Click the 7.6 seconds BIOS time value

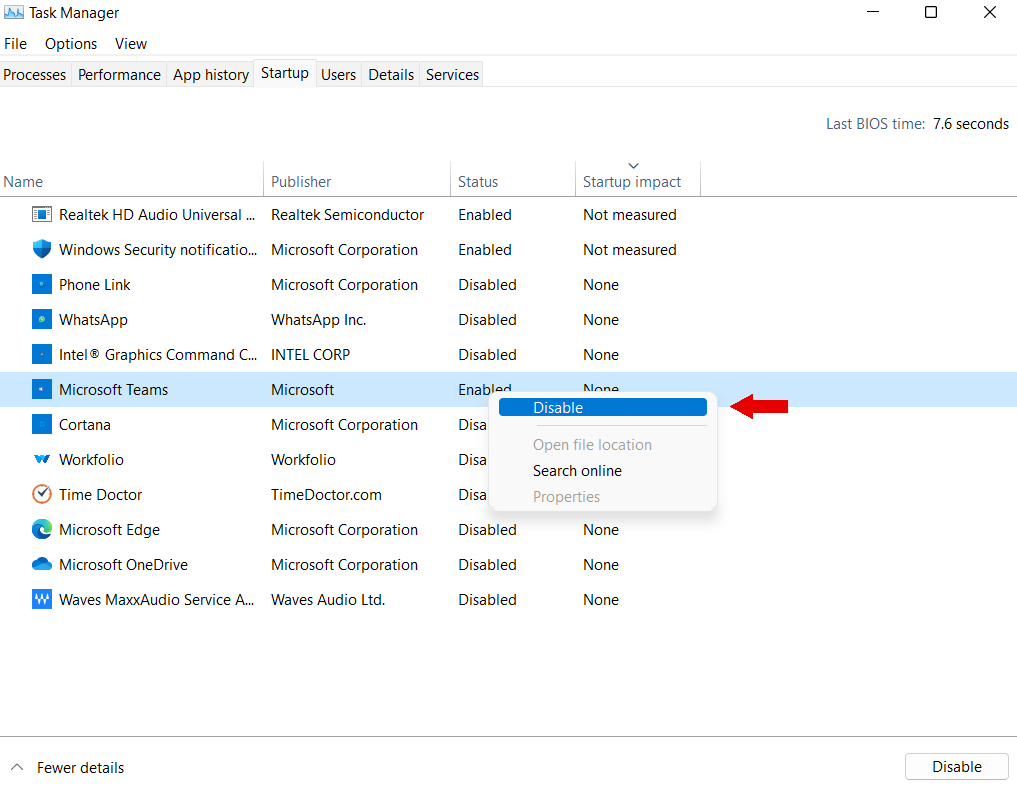(x=971, y=124)
